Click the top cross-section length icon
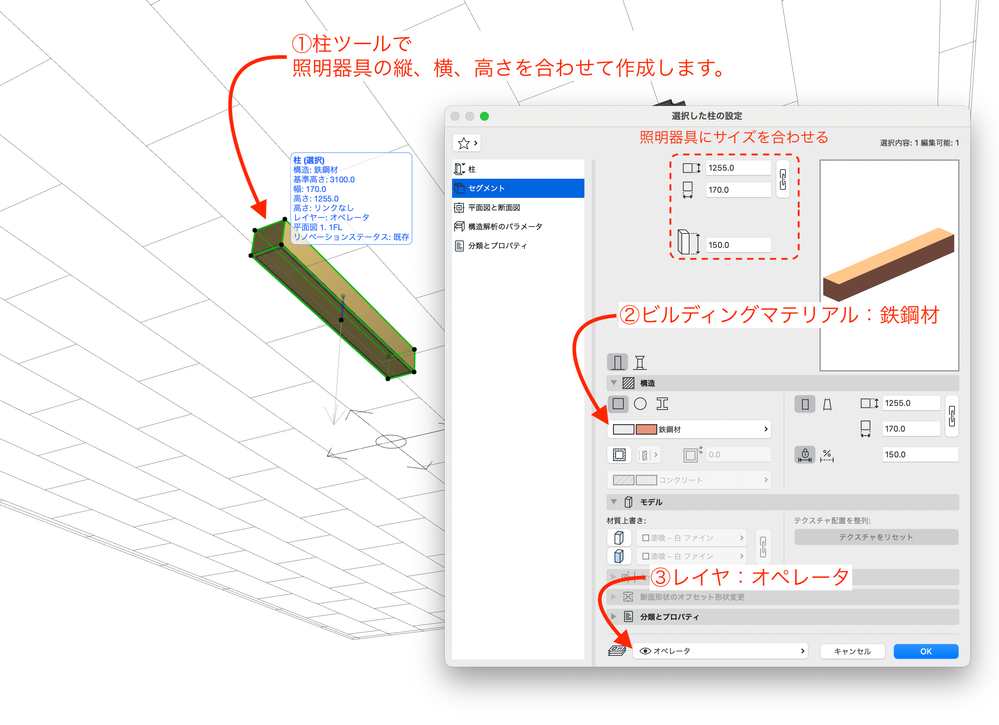Viewport: 999px width, 725px height. (691, 168)
